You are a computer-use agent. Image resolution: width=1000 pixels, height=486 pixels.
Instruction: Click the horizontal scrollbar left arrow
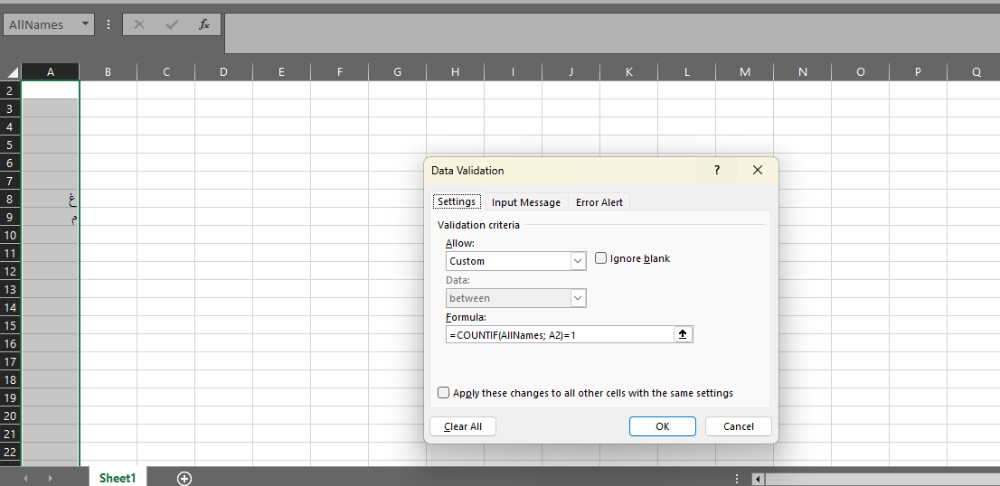(758, 478)
